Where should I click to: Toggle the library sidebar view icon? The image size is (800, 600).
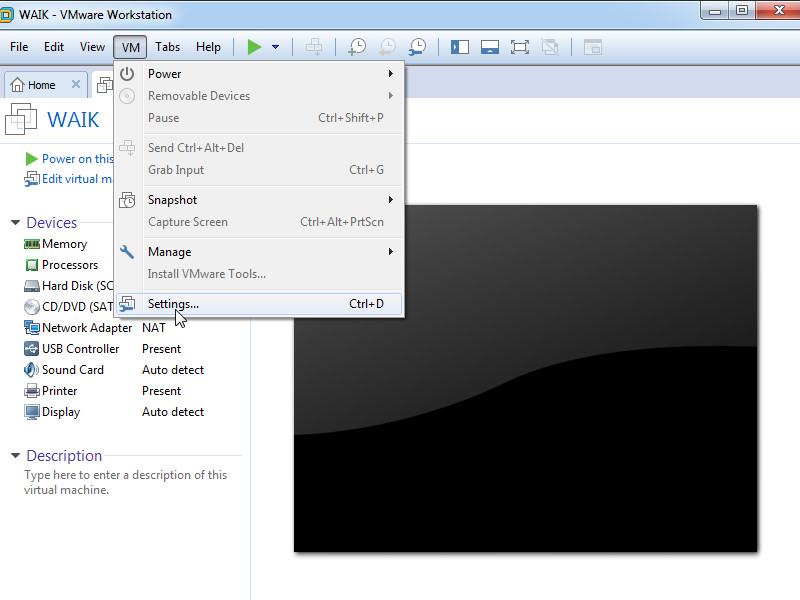coord(460,47)
